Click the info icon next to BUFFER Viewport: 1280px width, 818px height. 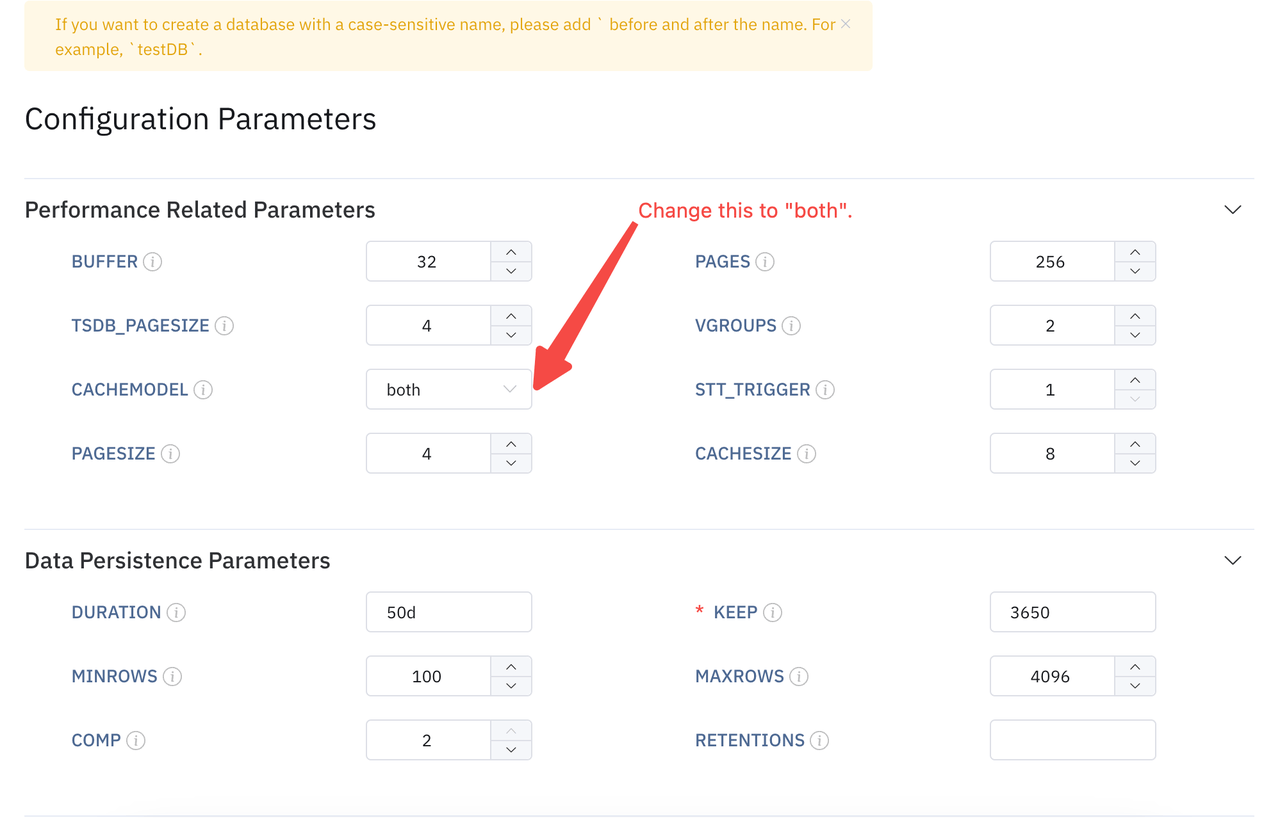click(x=152, y=262)
